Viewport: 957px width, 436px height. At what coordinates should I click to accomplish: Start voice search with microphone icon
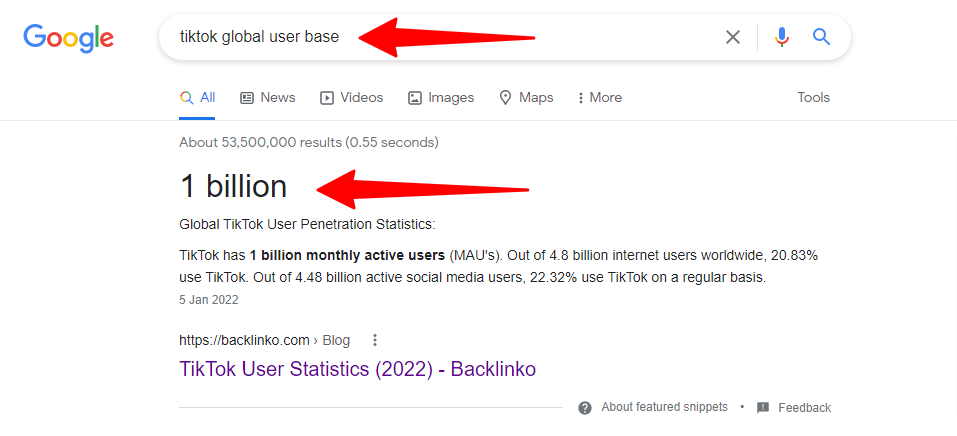tap(782, 37)
